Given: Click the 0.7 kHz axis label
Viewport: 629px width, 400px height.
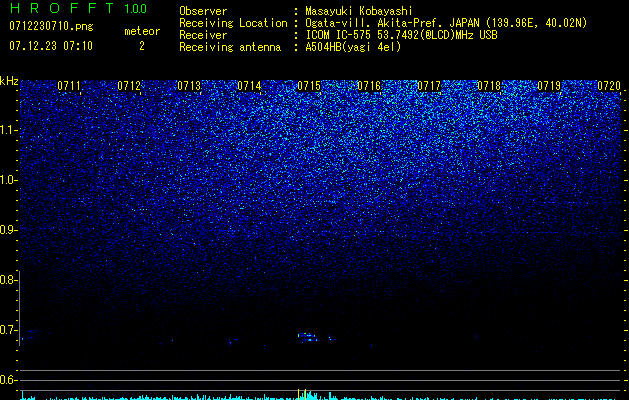Looking at the screenshot, I should pos(8,330).
